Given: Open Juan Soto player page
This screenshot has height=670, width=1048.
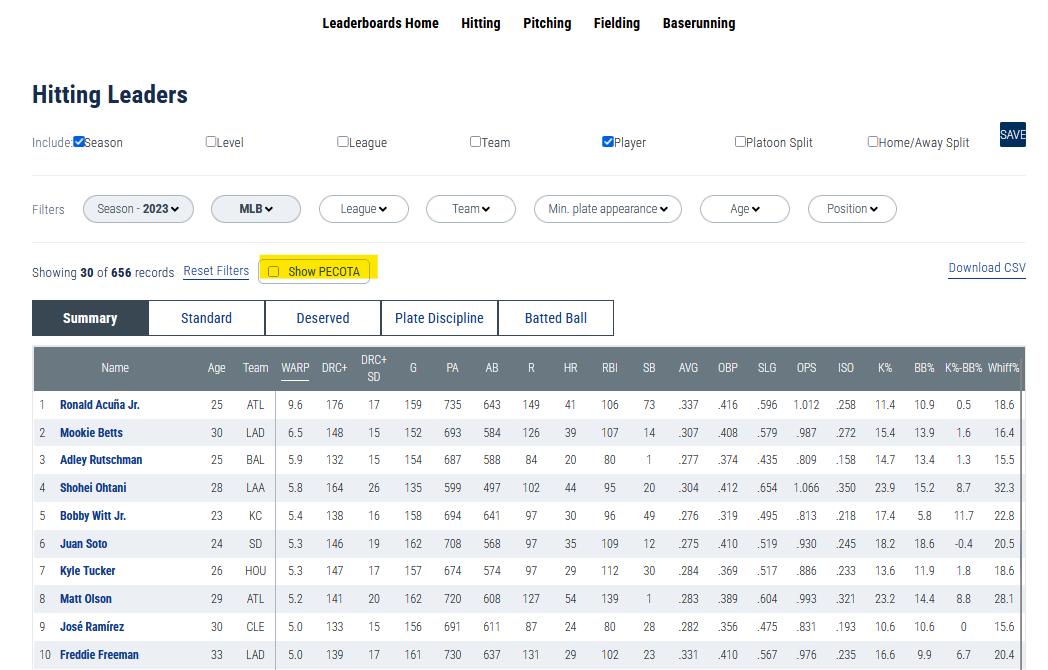Looking at the screenshot, I should 84,544.
